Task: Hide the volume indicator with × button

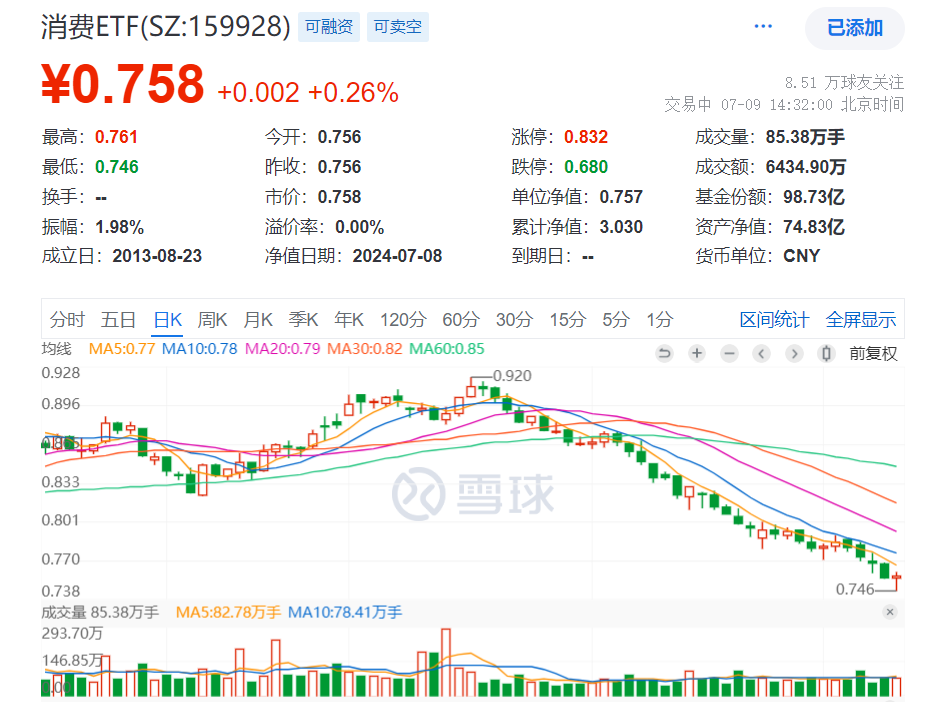Action: pos(888,612)
